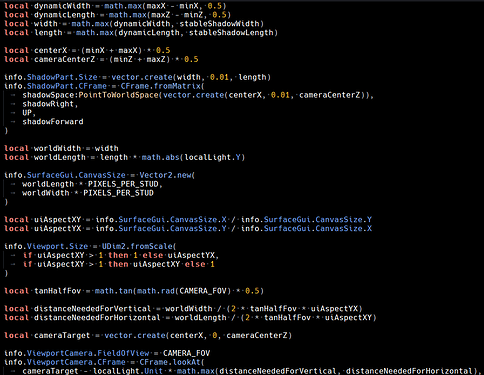Click the math.abs function call
Viewport: 484px width, 375px height.
(161, 157)
